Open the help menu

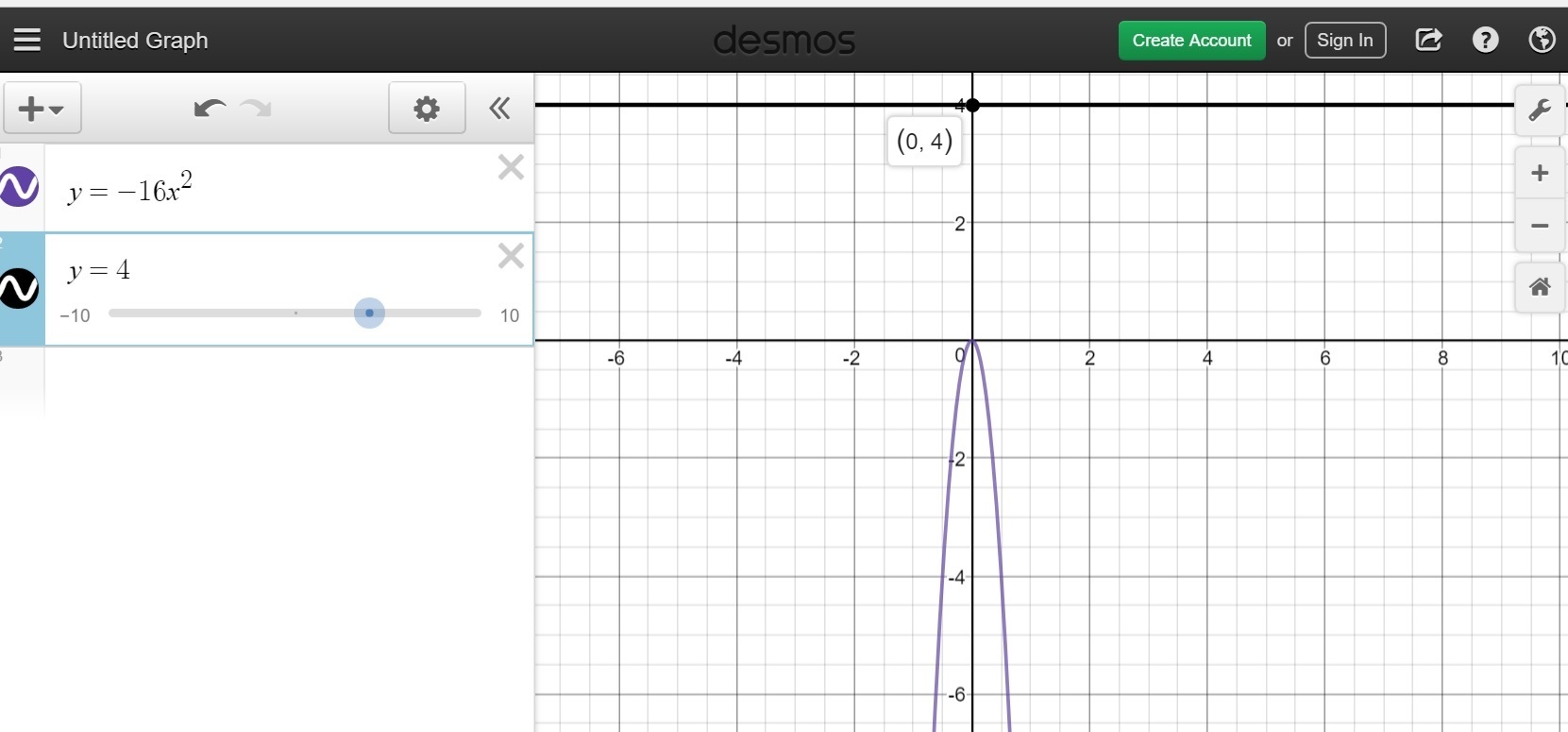click(x=1485, y=40)
